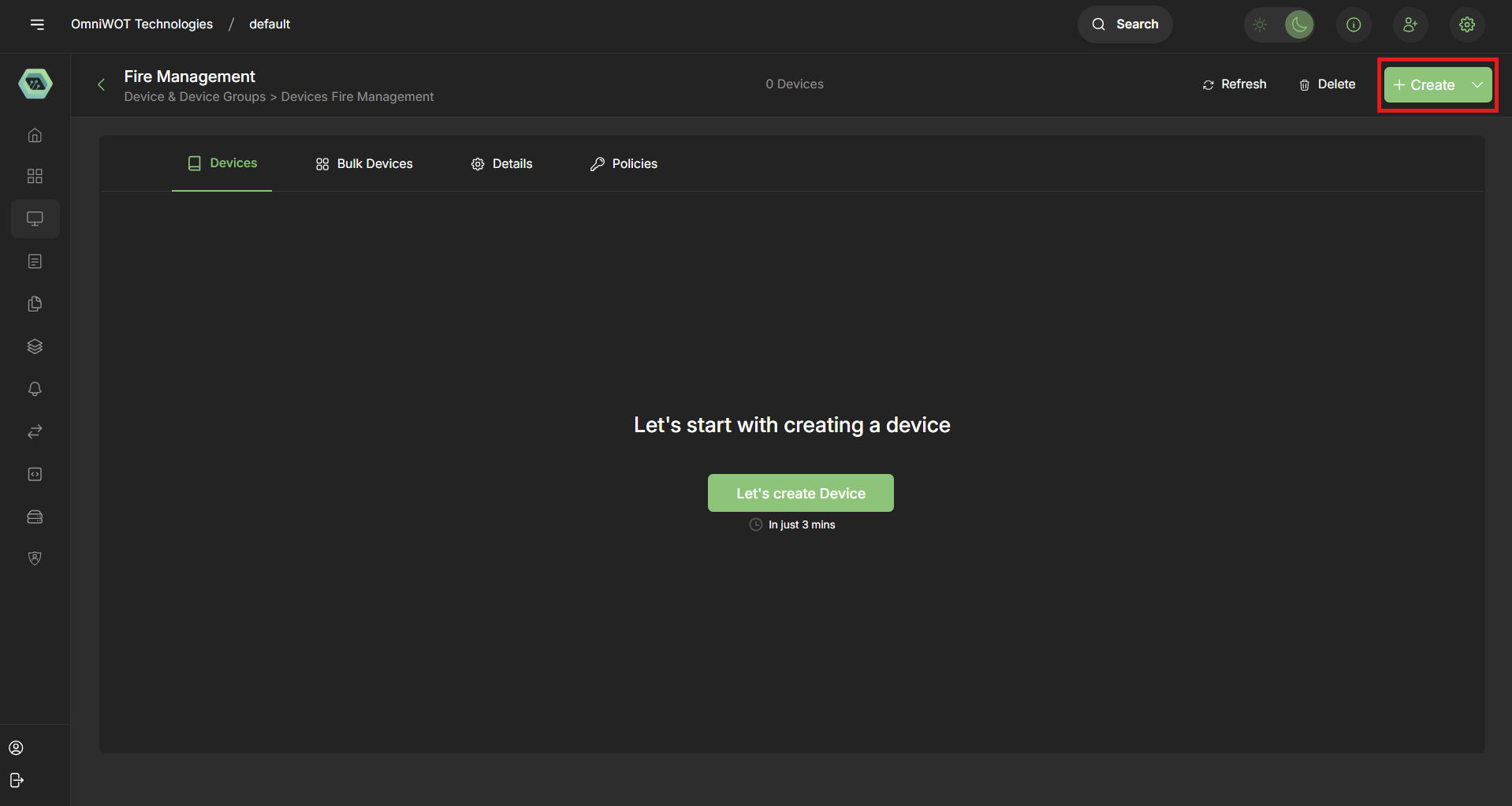Select the database server icon in sidebar
Image resolution: width=1512 pixels, height=806 pixels.
pos(35,517)
